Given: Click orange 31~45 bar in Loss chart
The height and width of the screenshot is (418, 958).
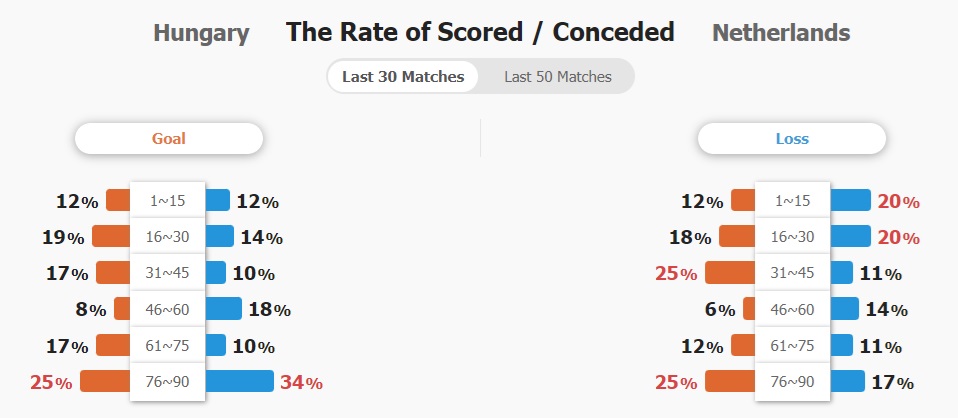Looking at the screenshot, I should 730,273.
